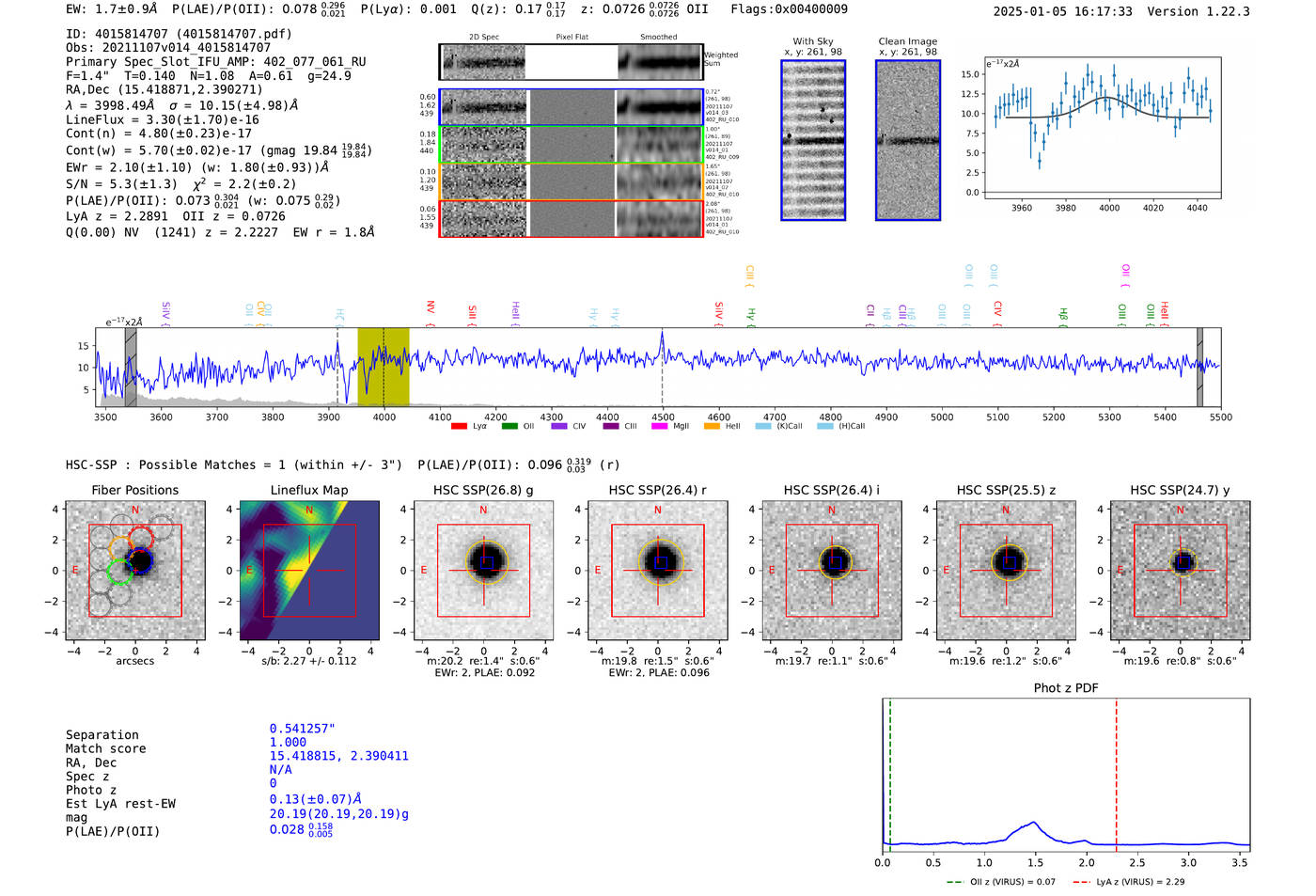Select the blue-bordered 2D spectrum row
Screen dimensions: 1316x896
click(x=572, y=107)
